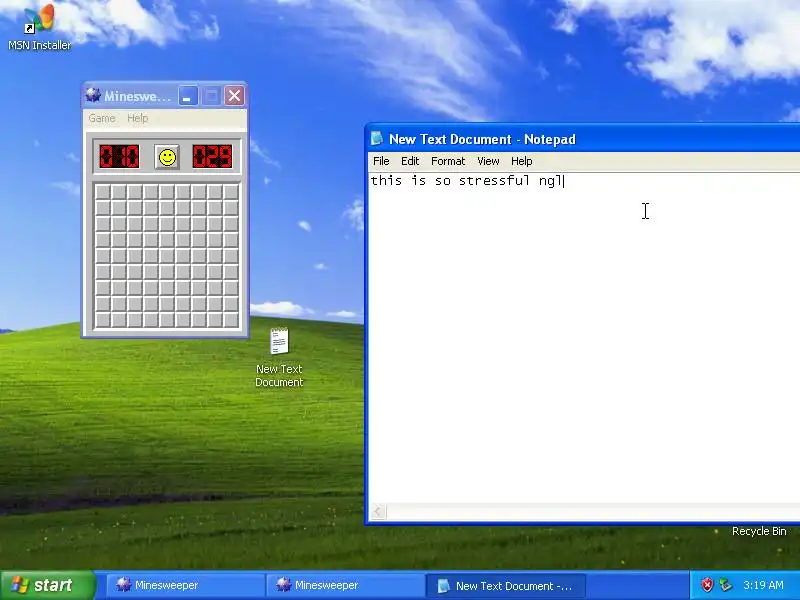The image size is (800, 600).
Task: Uncover the bottom-left Minesweeper cell
Action: [103, 320]
